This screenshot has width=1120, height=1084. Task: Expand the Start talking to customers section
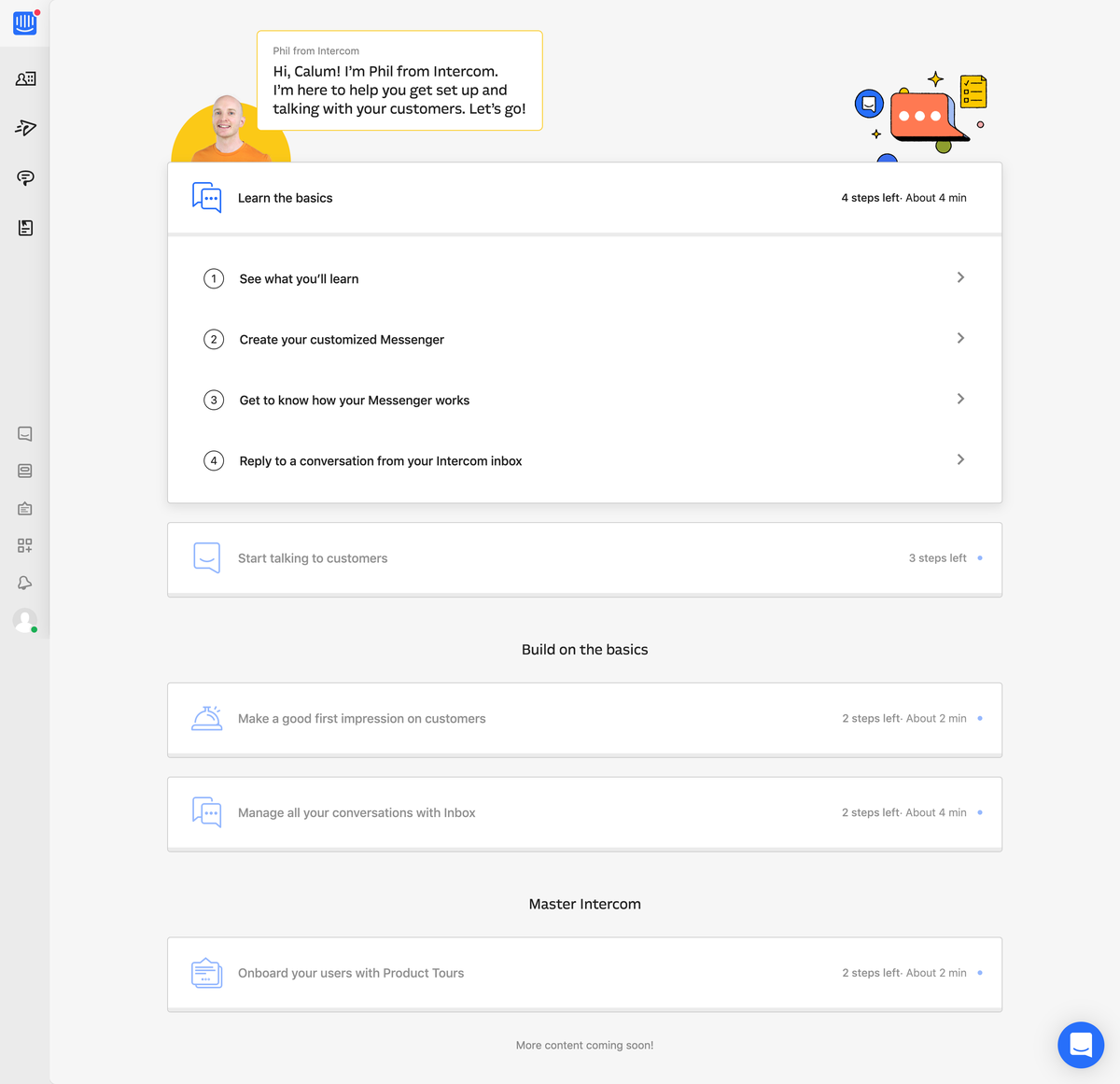pyautogui.click(x=584, y=558)
